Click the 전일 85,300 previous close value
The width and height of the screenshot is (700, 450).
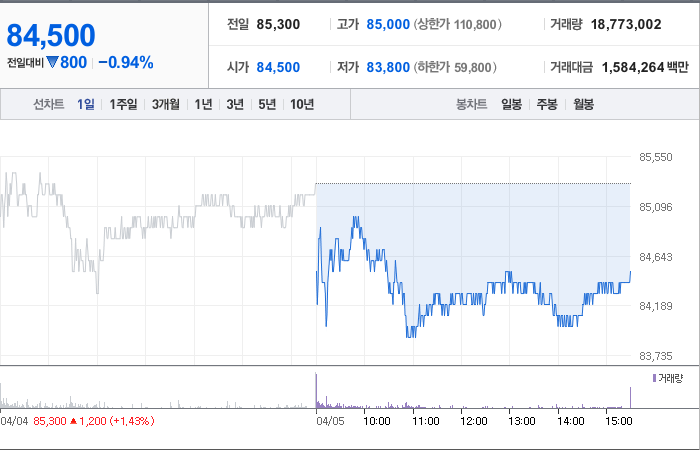pyautogui.click(x=278, y=24)
